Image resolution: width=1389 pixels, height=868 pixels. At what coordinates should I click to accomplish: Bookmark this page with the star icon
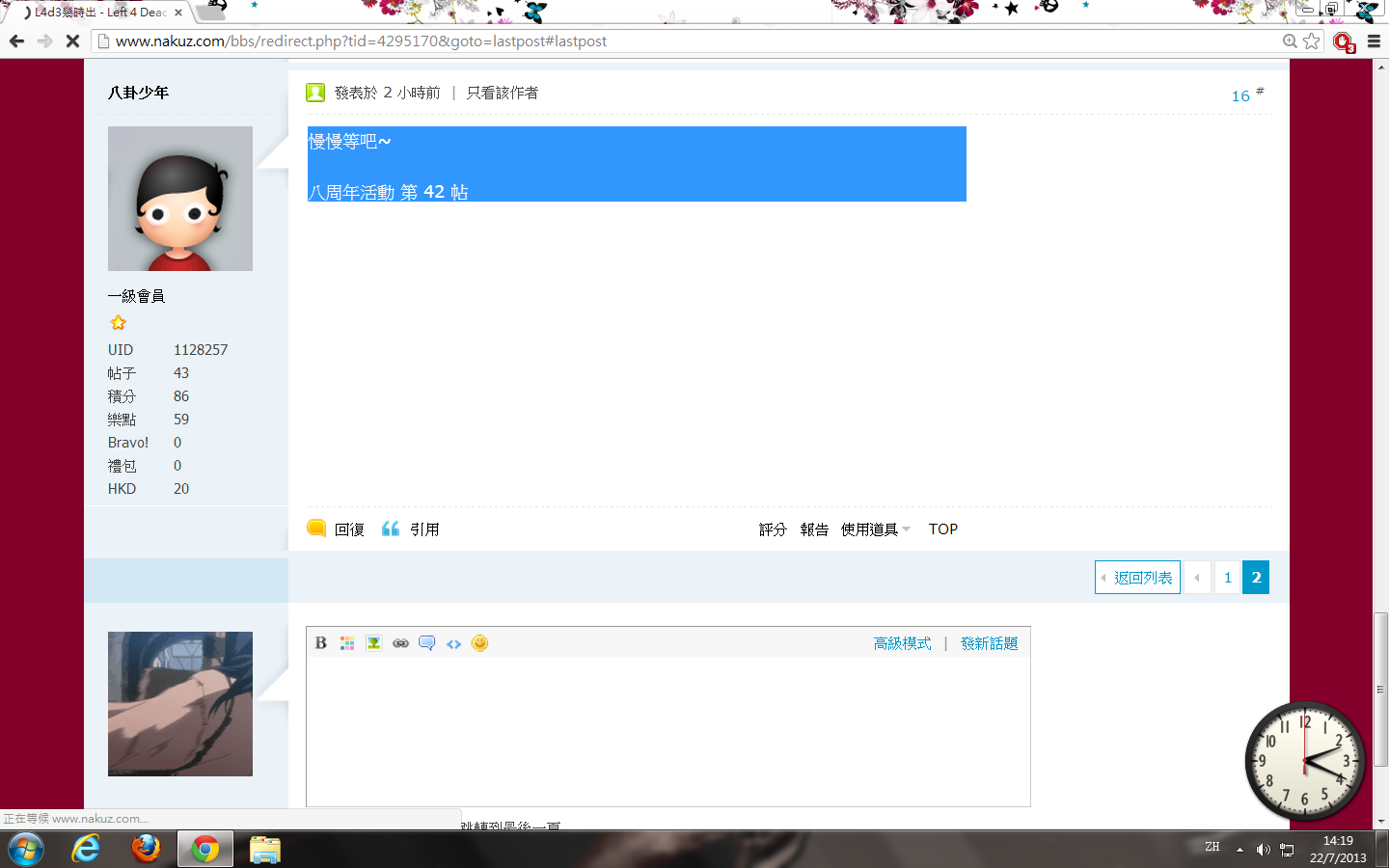point(1312,41)
